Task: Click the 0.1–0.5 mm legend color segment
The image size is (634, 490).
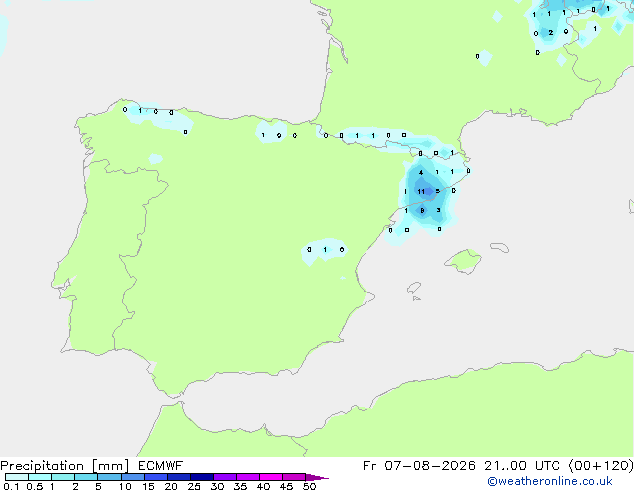Action: [x=17, y=477]
